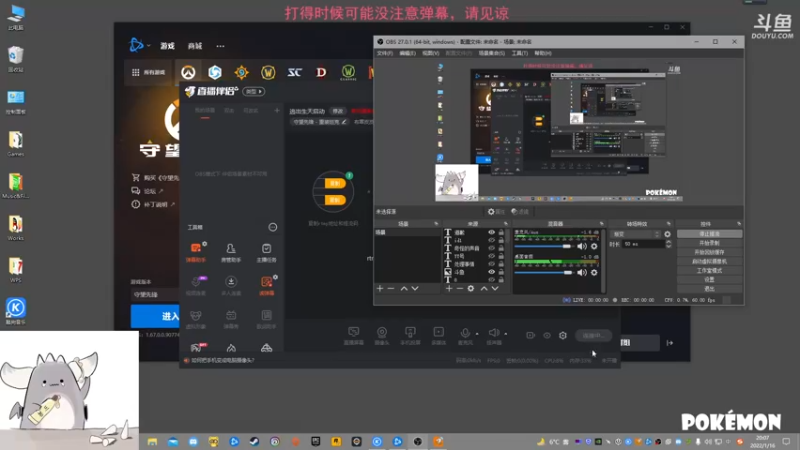The width and height of the screenshot is (800, 450).
Task: Open source properties gear below sources list
Action: (x=471, y=289)
